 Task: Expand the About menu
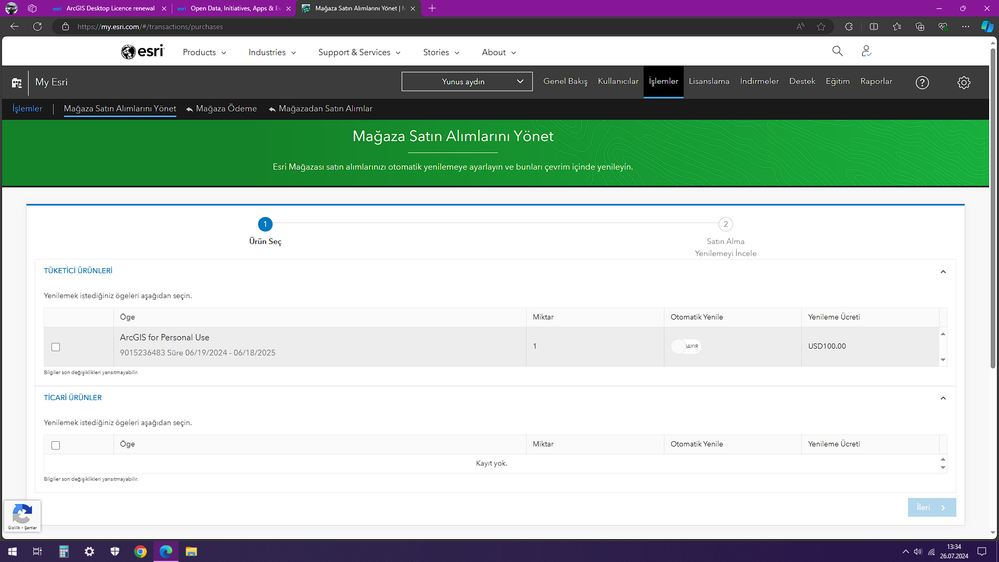click(498, 52)
